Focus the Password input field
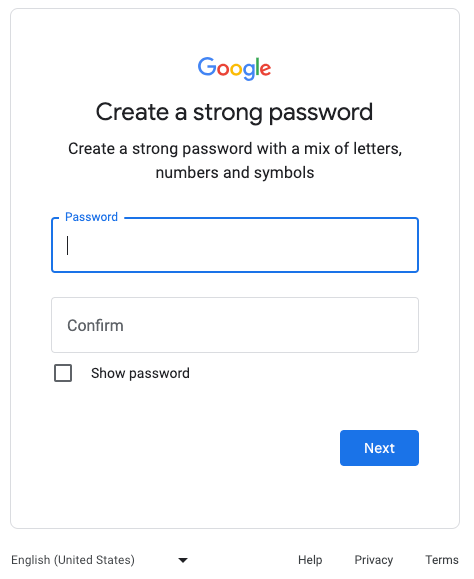The width and height of the screenshot is (474, 579). point(235,245)
